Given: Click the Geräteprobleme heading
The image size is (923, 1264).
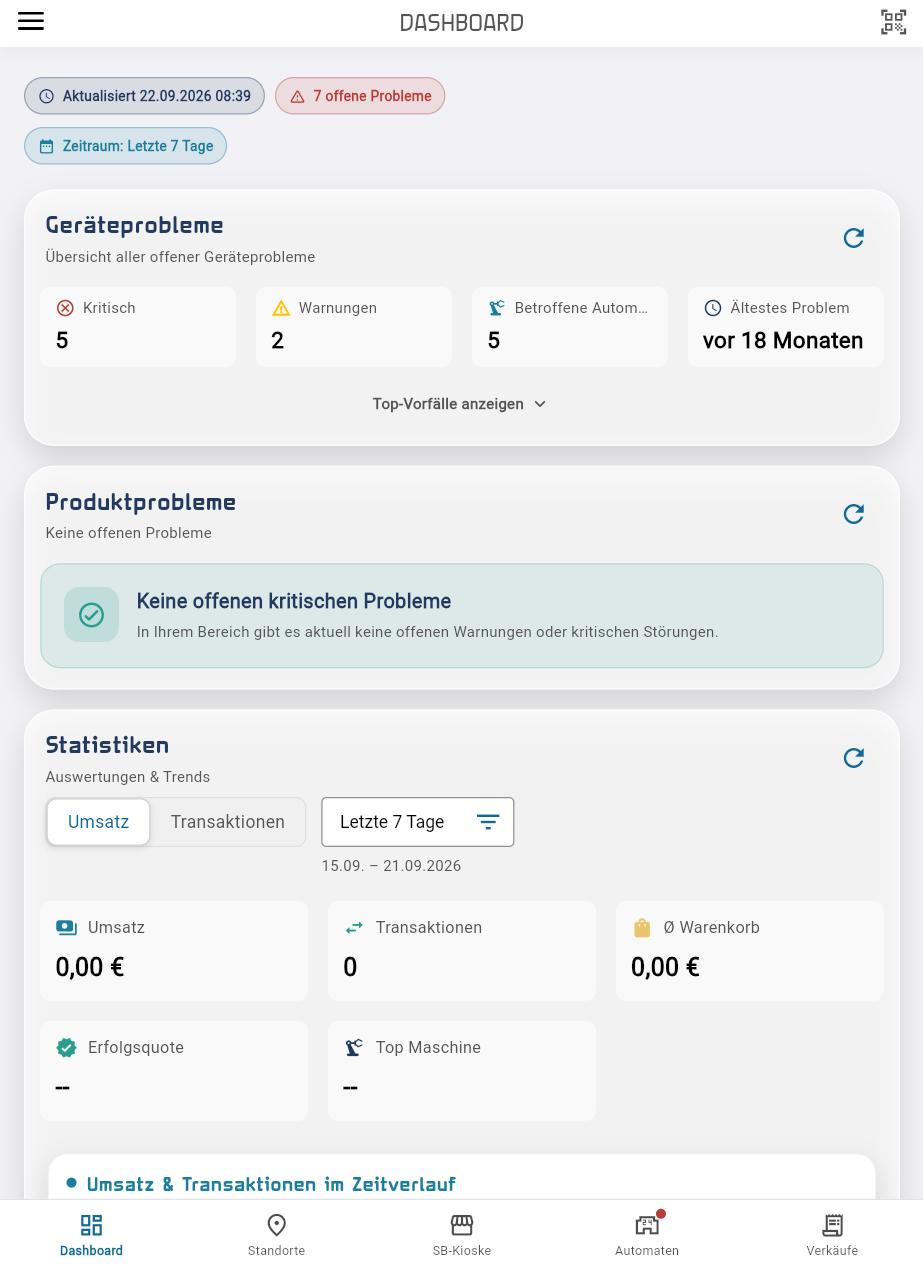Looking at the screenshot, I should click(135, 225).
